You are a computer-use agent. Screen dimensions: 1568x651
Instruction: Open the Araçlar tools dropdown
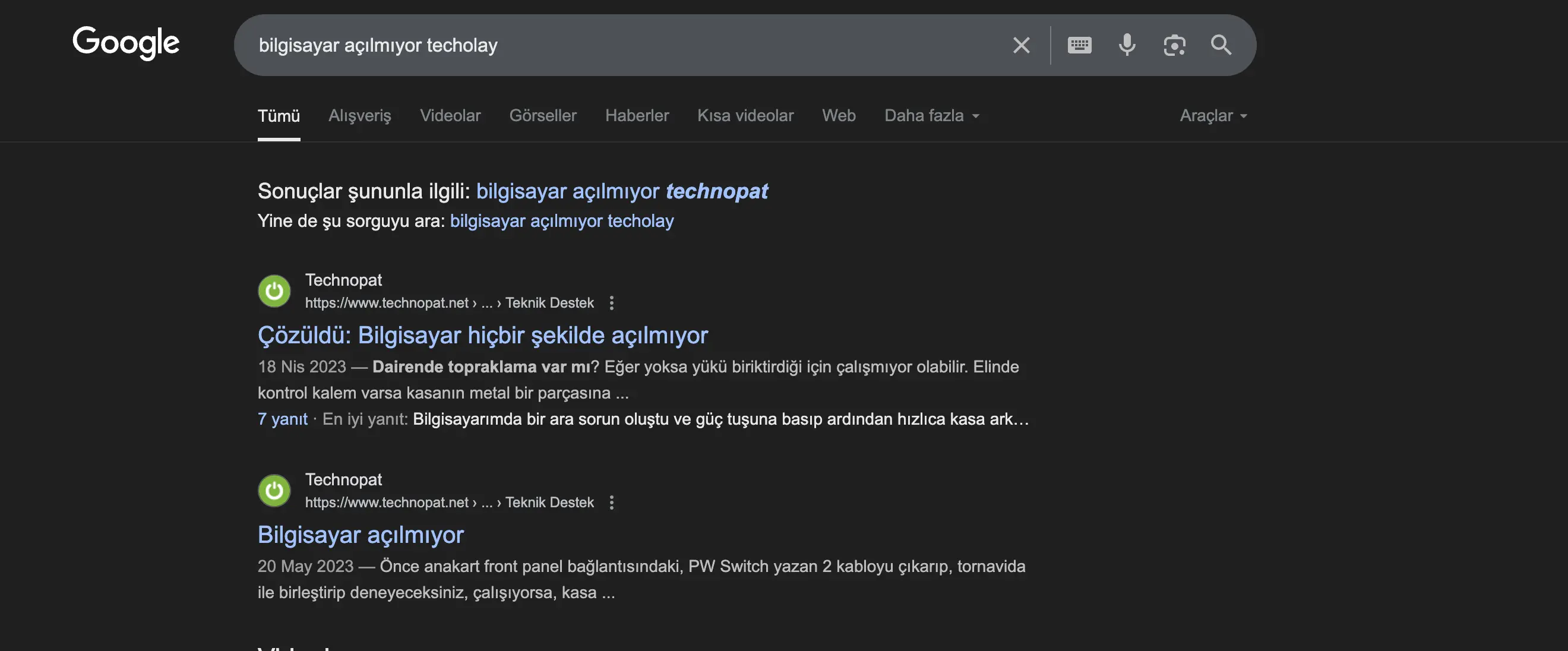[x=1213, y=116]
